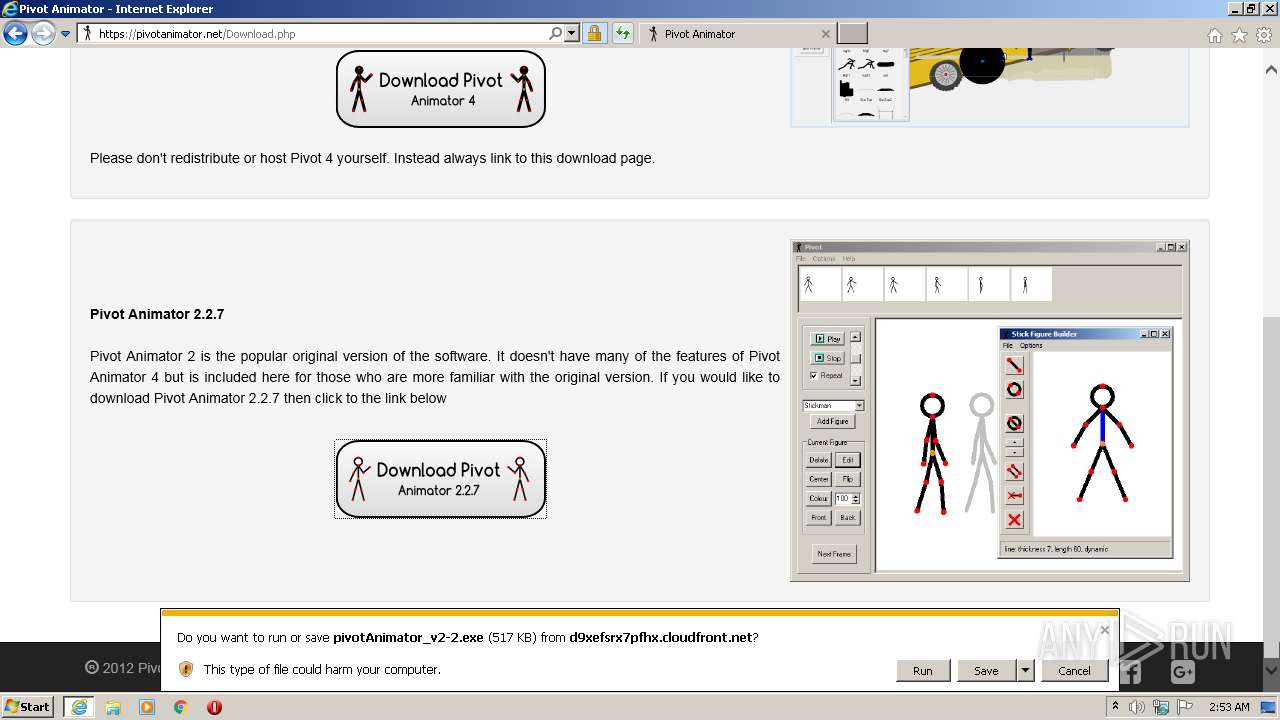
Task: Show hidden tray icons arrow
Action: [1115, 707]
